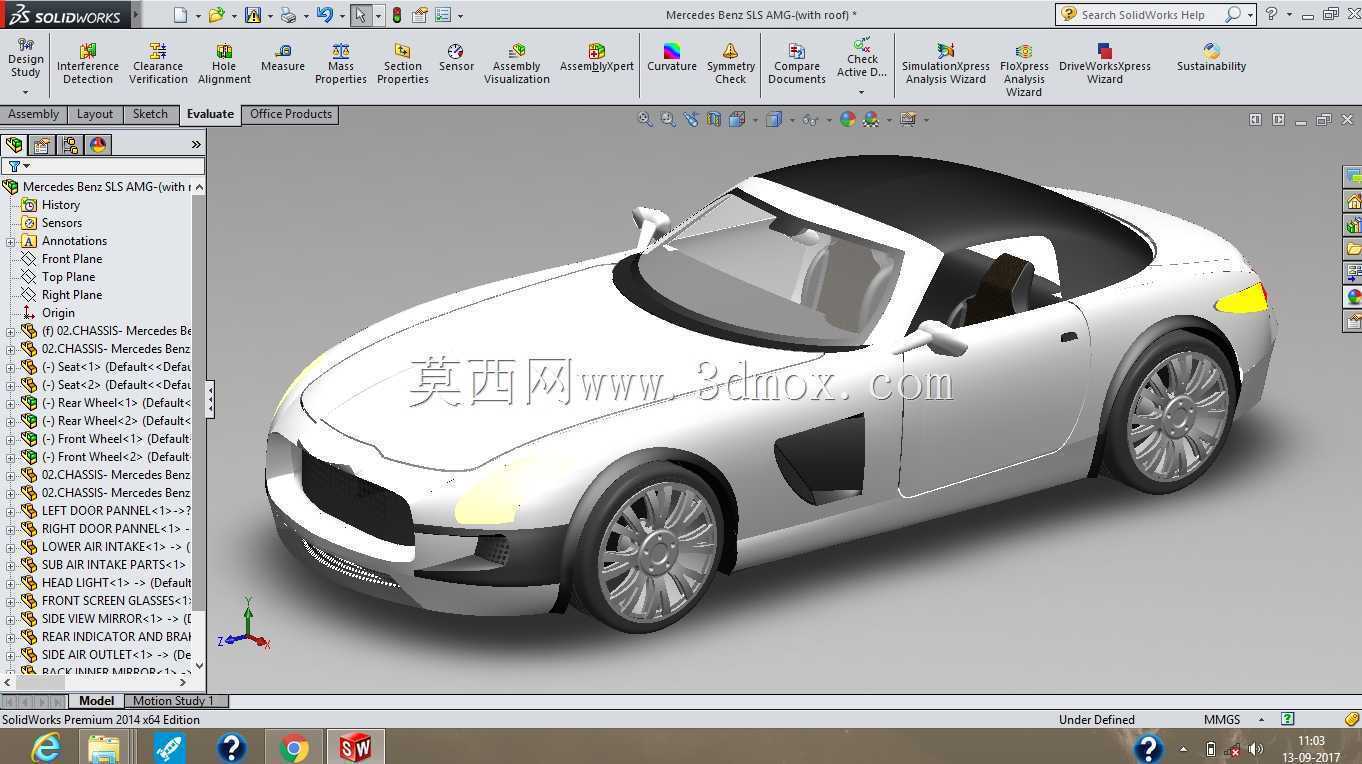The width and height of the screenshot is (1362, 764).
Task: Open Hole Alignment check
Action: point(224,64)
